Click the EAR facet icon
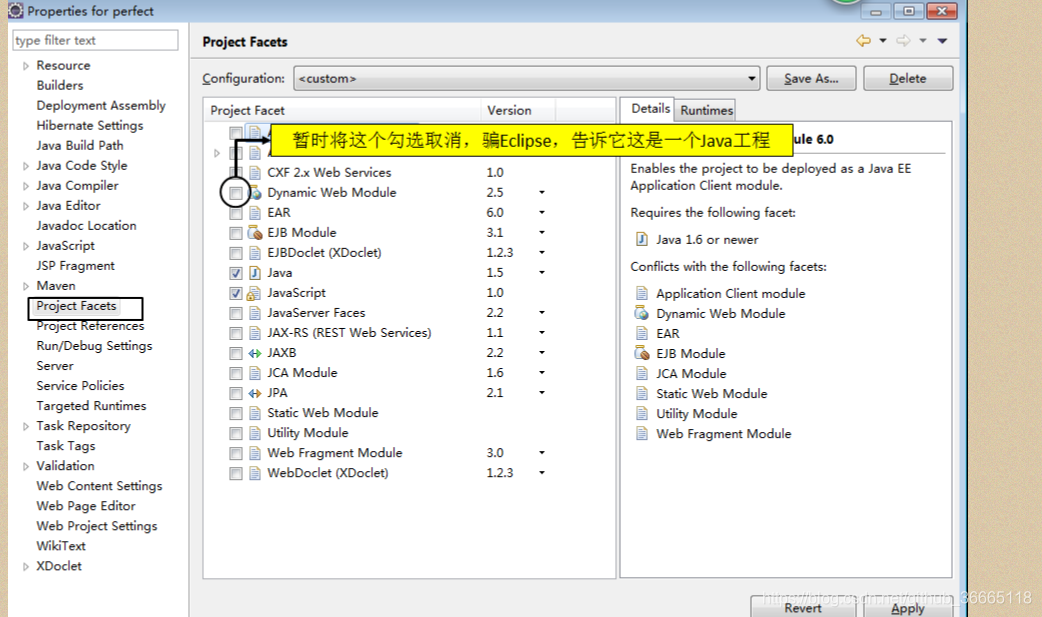The height and width of the screenshot is (617, 1042). coord(255,213)
